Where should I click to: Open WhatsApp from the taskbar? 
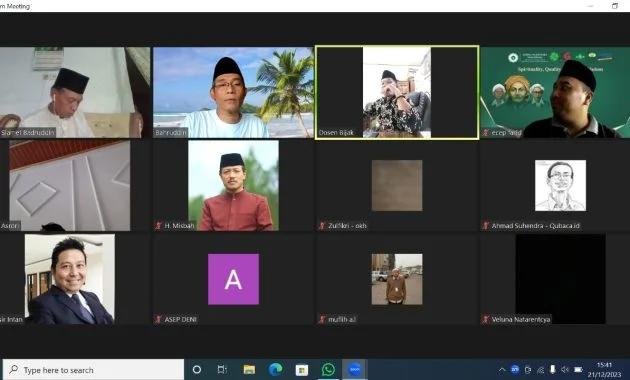pyautogui.click(x=328, y=370)
